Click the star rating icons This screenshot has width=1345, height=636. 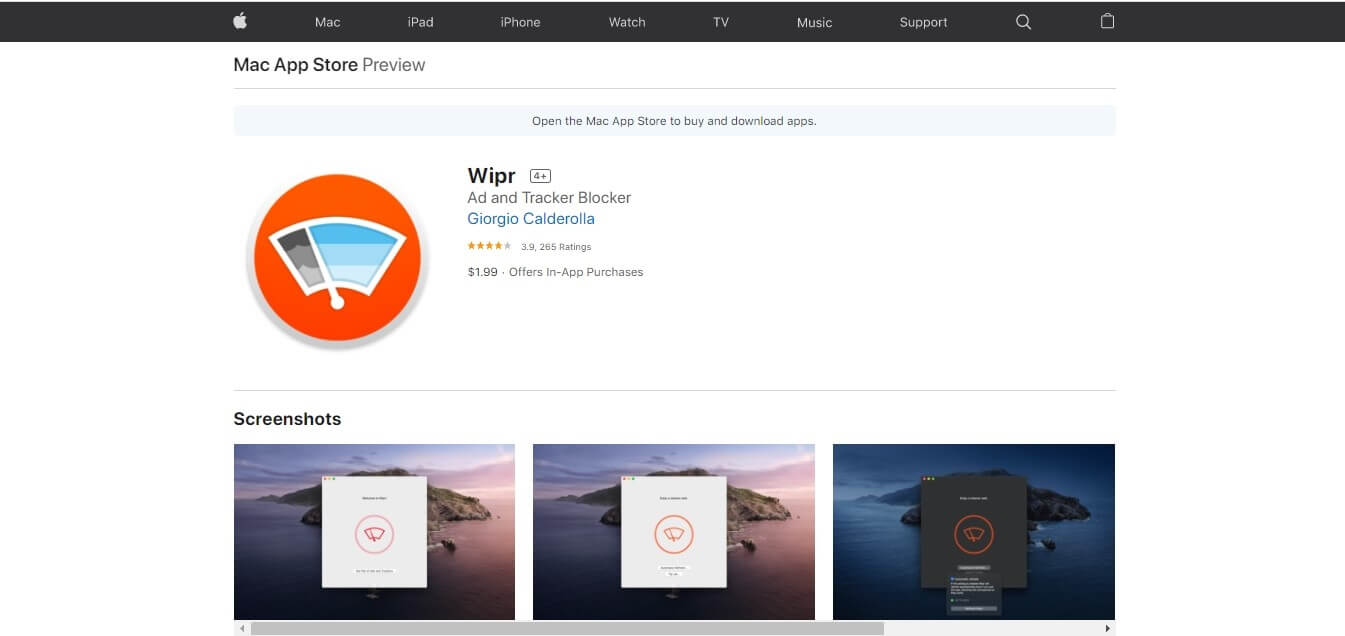(x=489, y=246)
